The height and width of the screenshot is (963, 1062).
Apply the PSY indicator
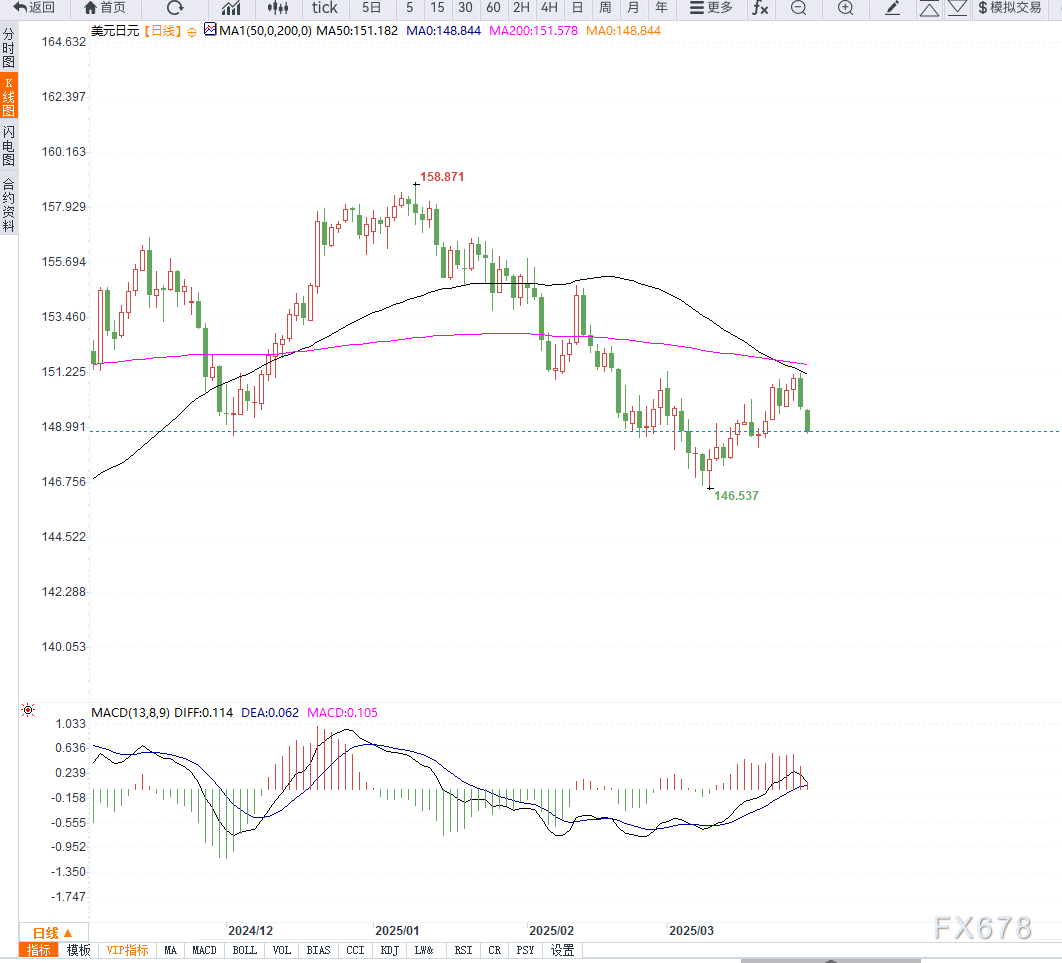coord(525,950)
